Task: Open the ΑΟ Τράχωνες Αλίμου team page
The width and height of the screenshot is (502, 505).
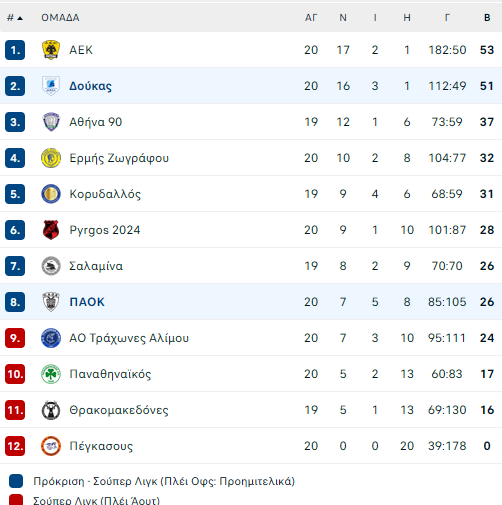Action: (129, 338)
